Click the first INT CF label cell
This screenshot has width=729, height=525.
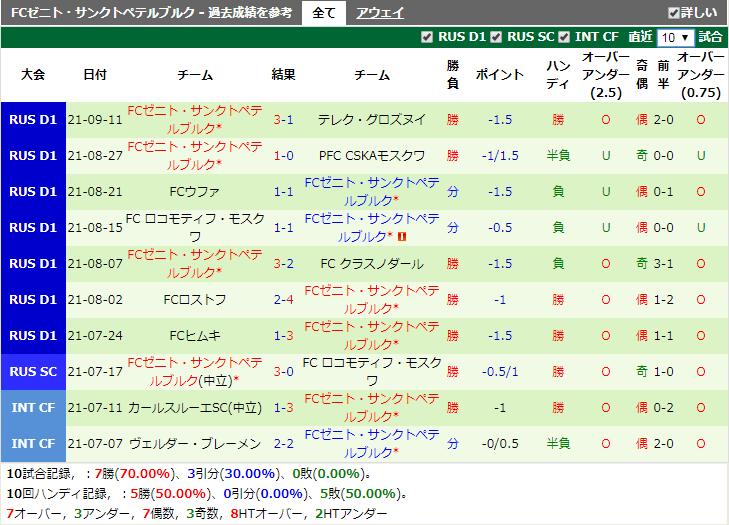coord(33,408)
